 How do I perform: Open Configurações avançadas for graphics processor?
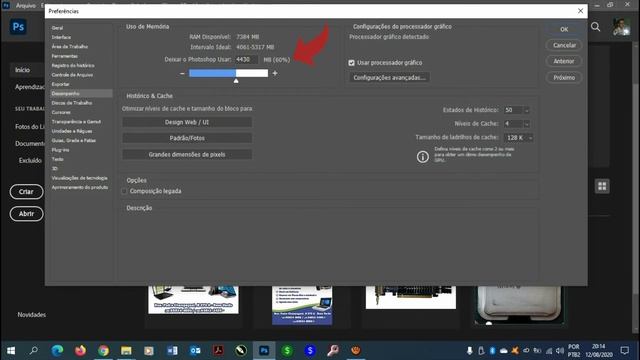coord(389,78)
